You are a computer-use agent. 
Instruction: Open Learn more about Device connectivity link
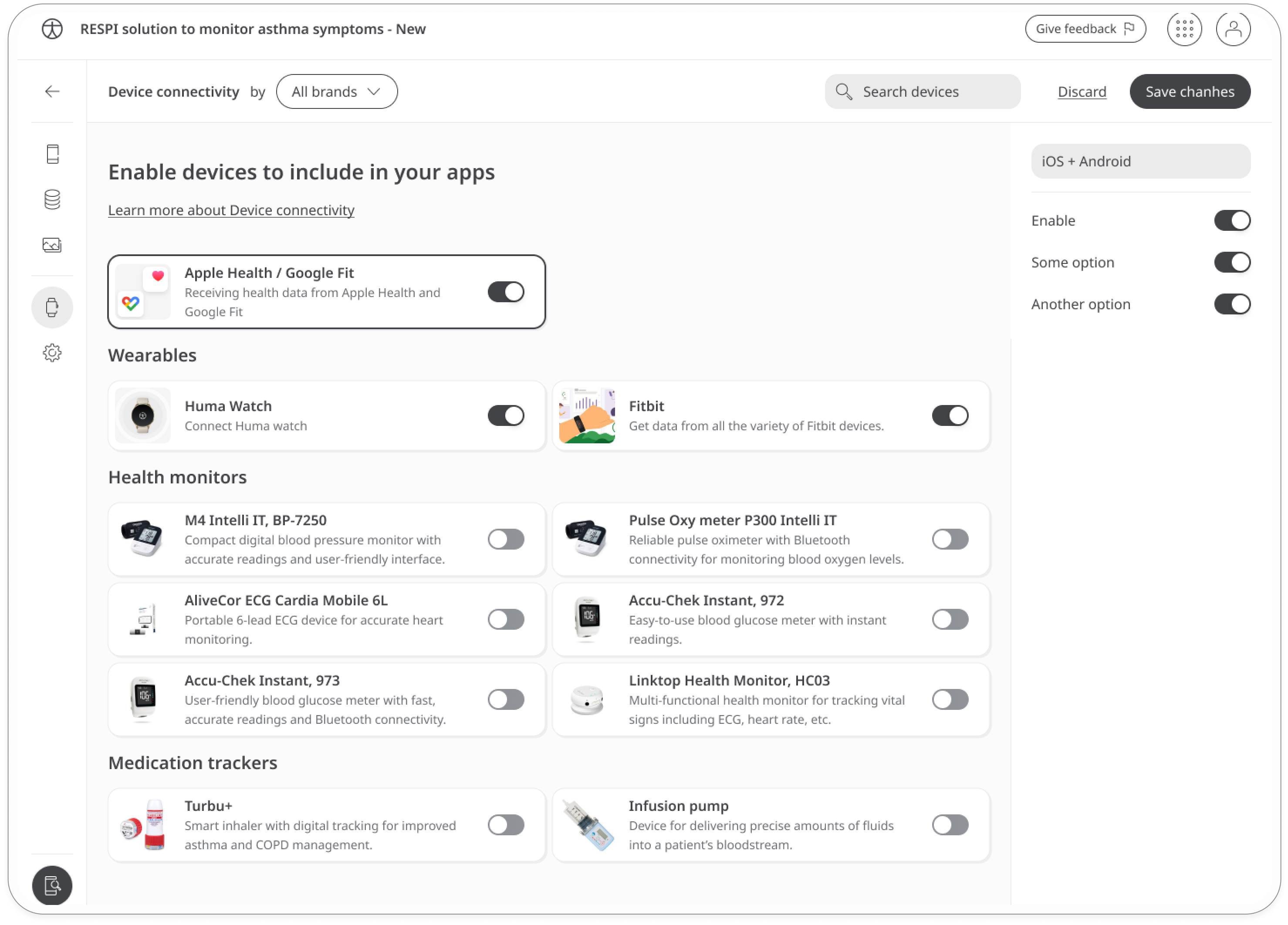coord(231,210)
